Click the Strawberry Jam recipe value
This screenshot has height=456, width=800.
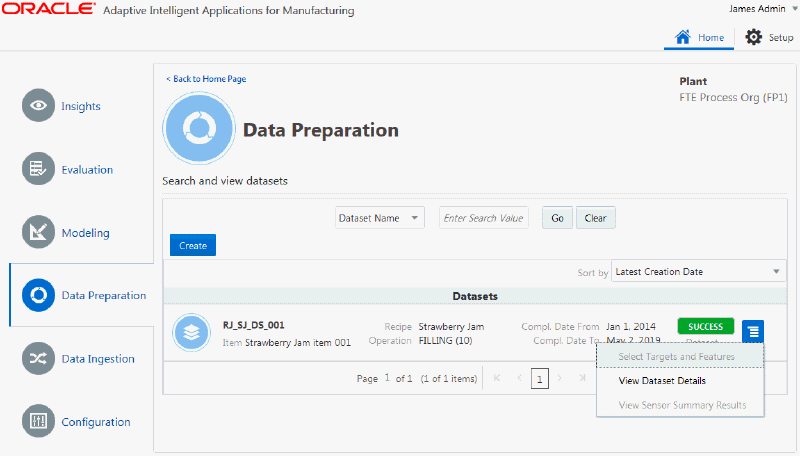click(x=451, y=326)
